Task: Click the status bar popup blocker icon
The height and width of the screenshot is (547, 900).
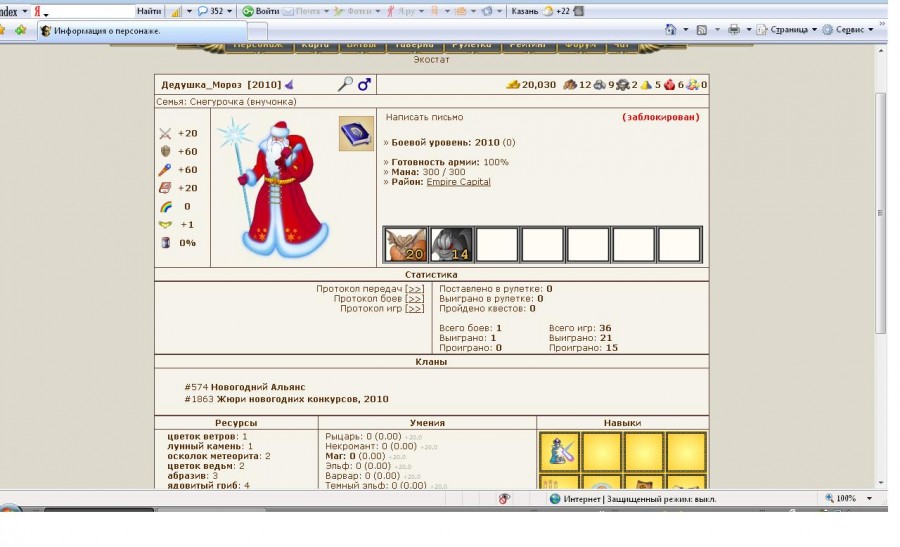Action: tap(504, 499)
